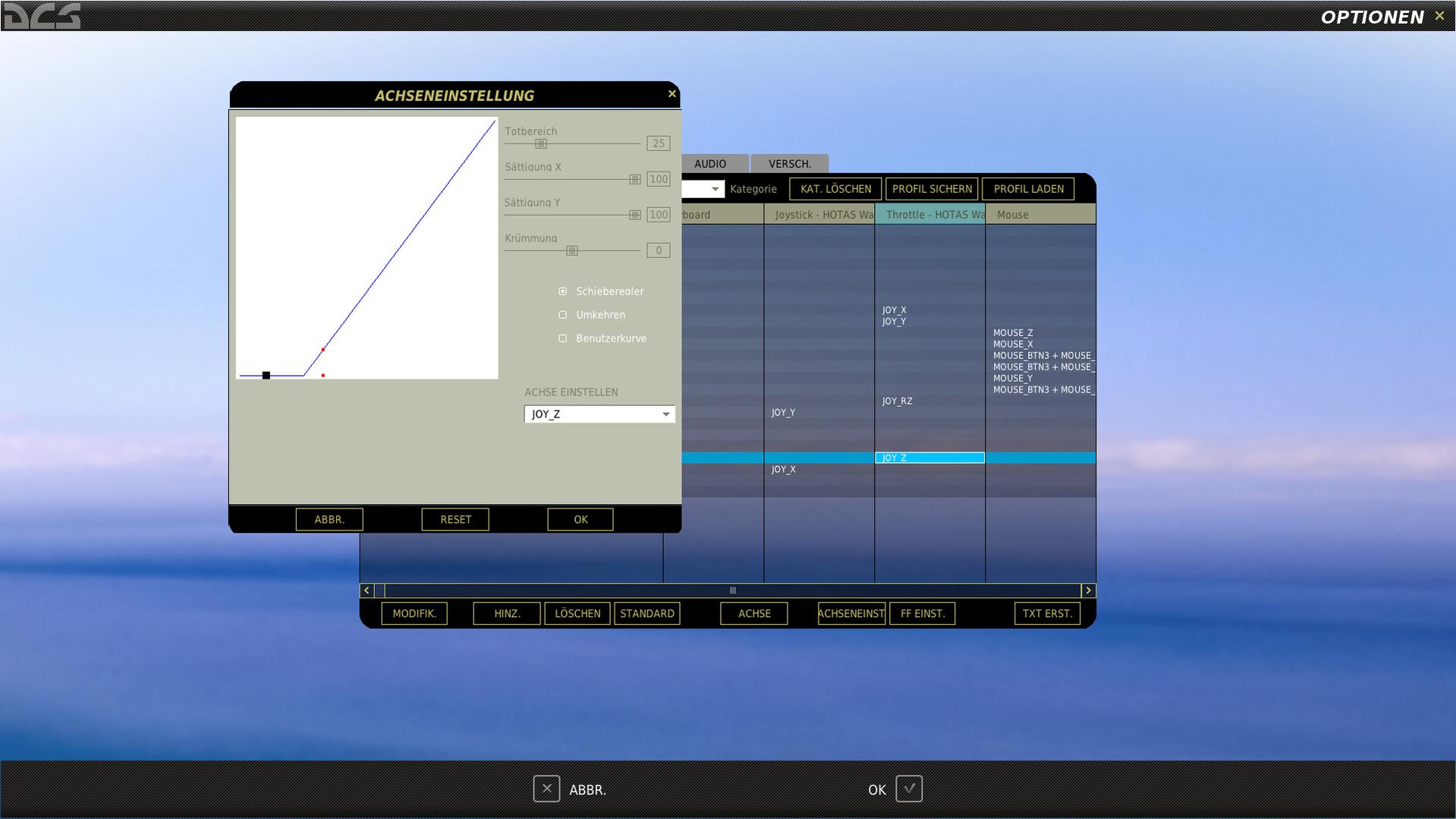Click RESET in the Achseneinstellung dialog
The image size is (1456, 819).
pos(455,520)
